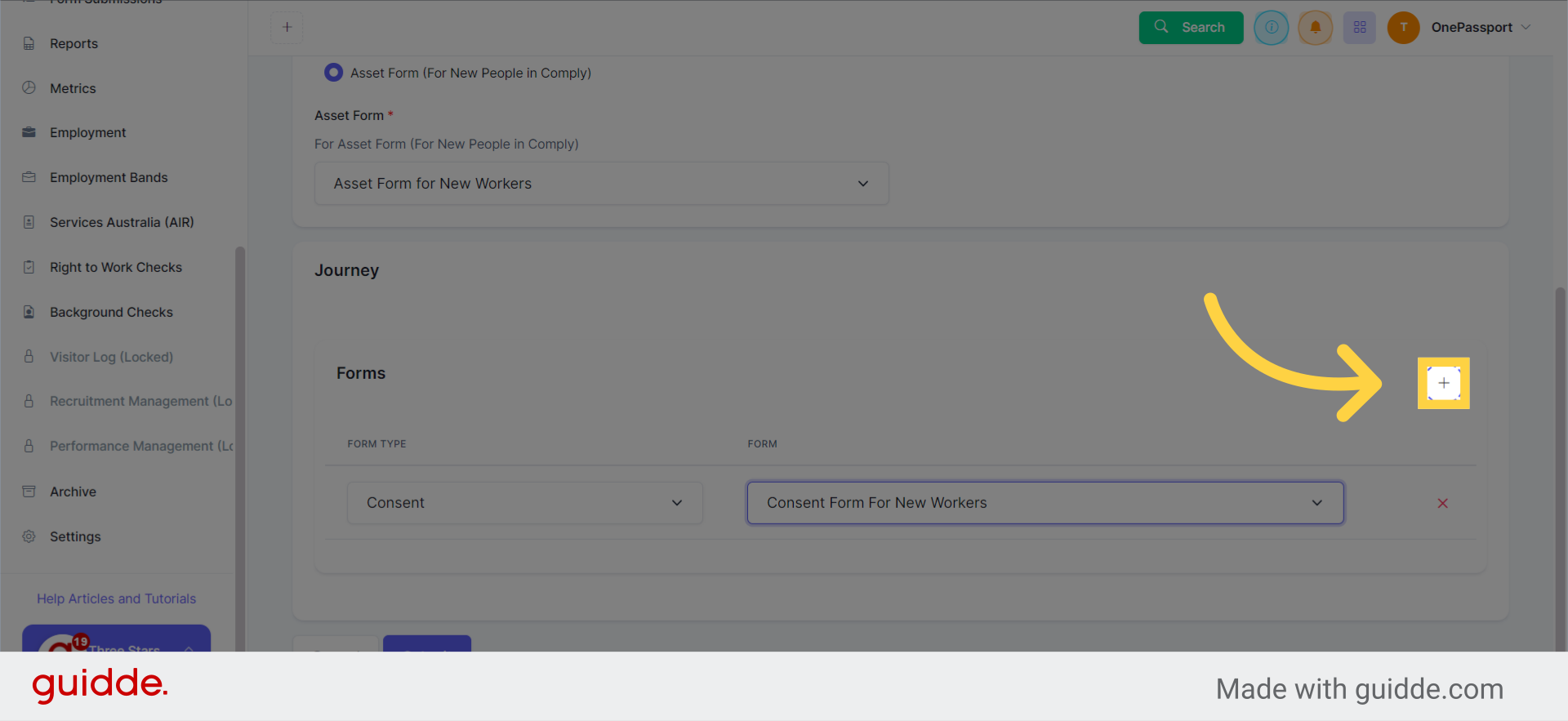The width and height of the screenshot is (1568, 721).
Task: Open the notifications bell
Action: (1316, 28)
